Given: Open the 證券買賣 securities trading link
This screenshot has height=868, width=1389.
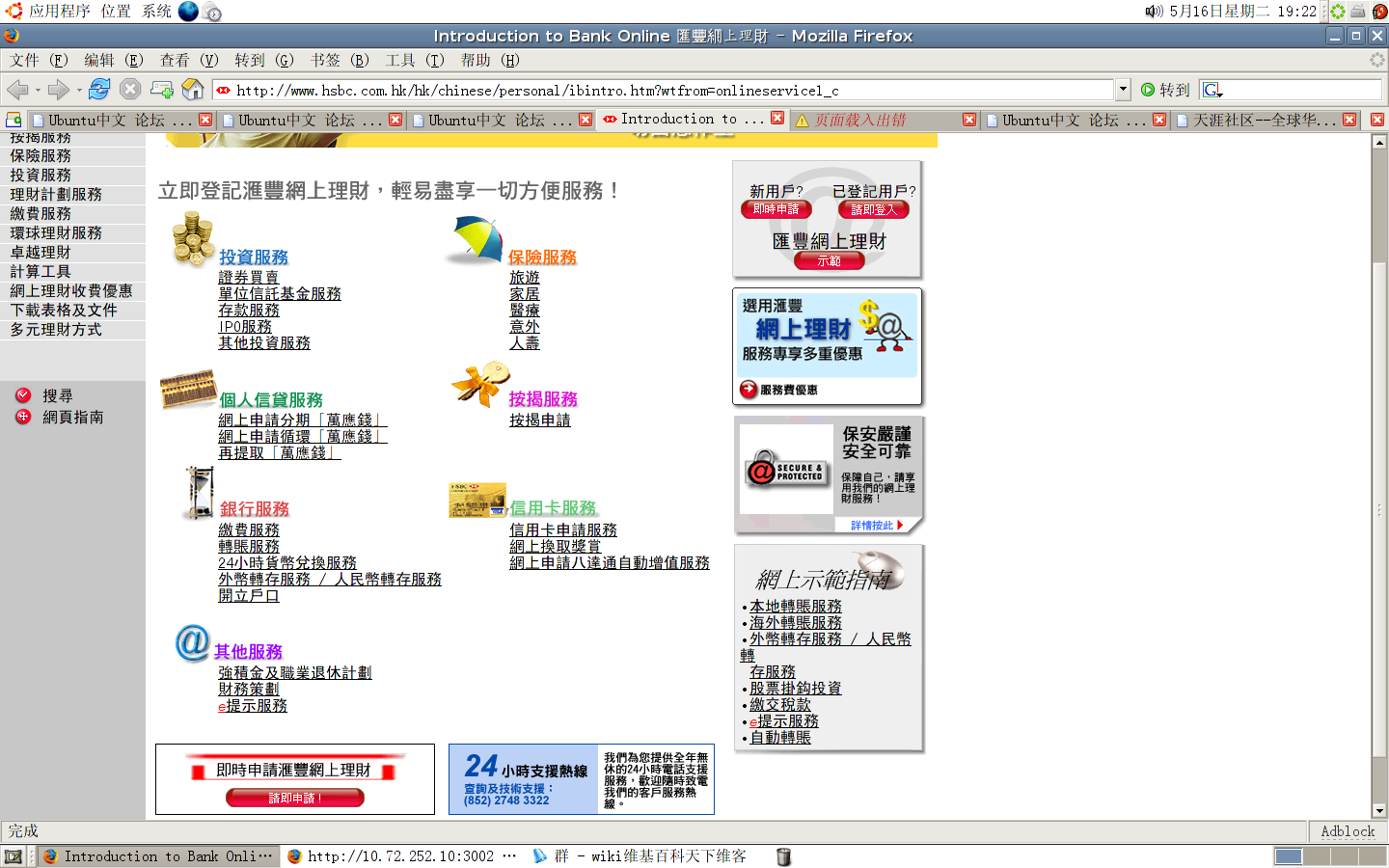Looking at the screenshot, I should point(249,278).
